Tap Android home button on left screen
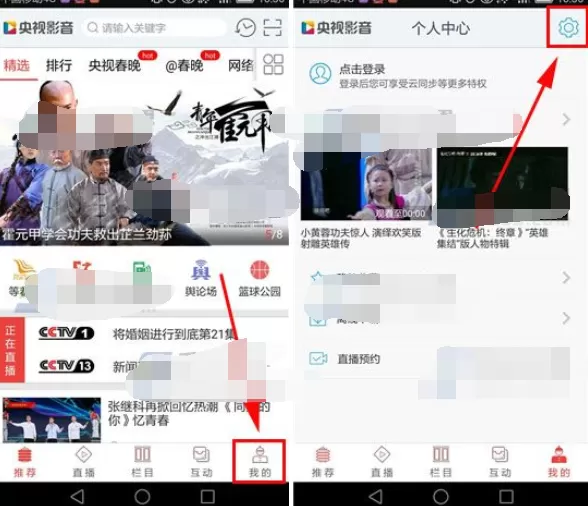This screenshot has width=588, height=506. (x=142, y=497)
